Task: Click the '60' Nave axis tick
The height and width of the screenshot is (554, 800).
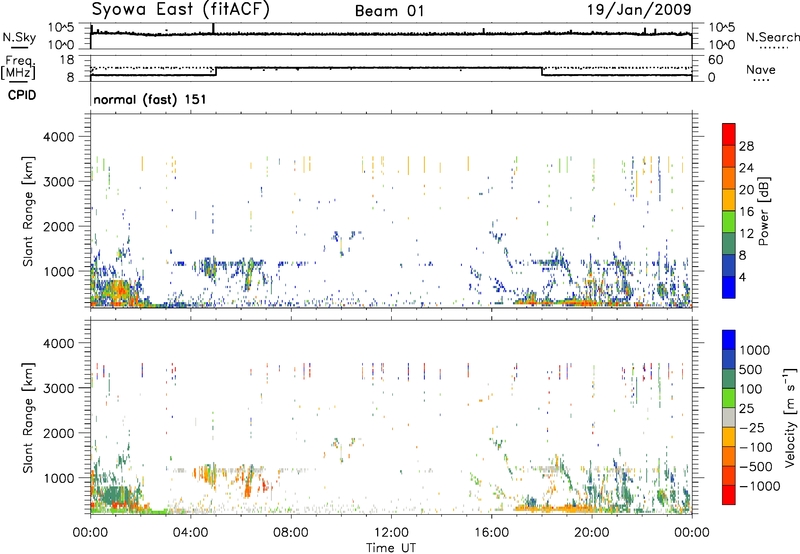Action: click(x=715, y=60)
